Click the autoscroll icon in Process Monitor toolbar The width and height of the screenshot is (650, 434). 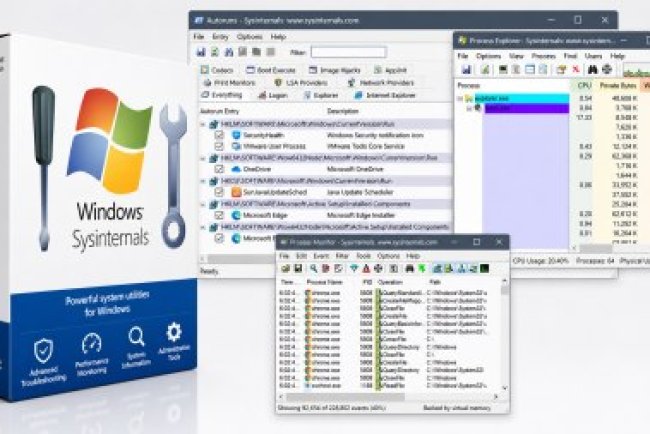pos(326,269)
